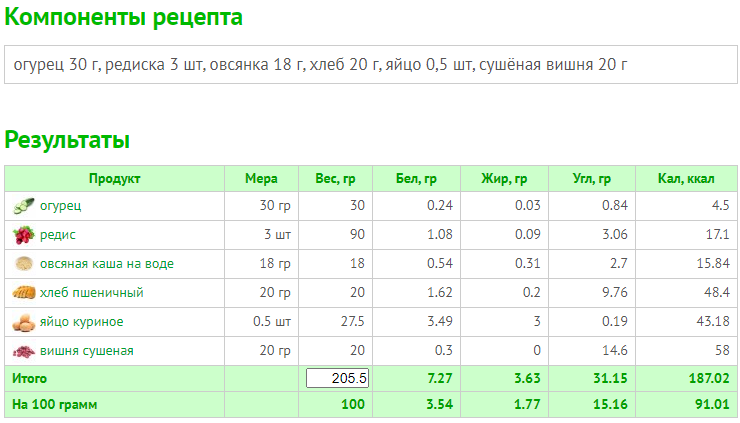Open the хлеб пшеничный link

92,293
